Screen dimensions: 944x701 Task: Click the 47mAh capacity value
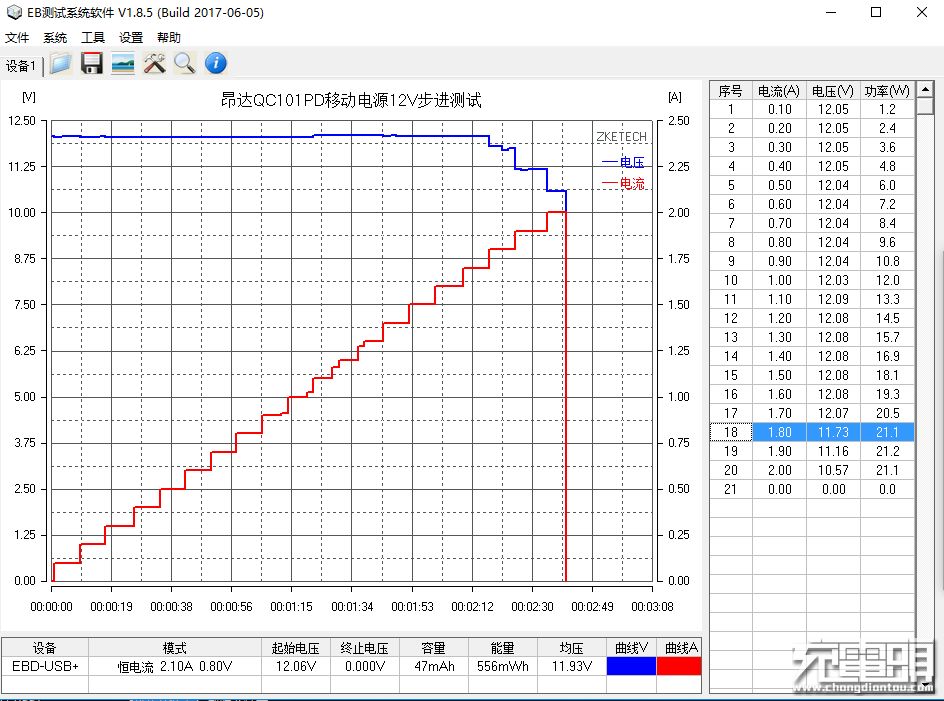[434, 666]
